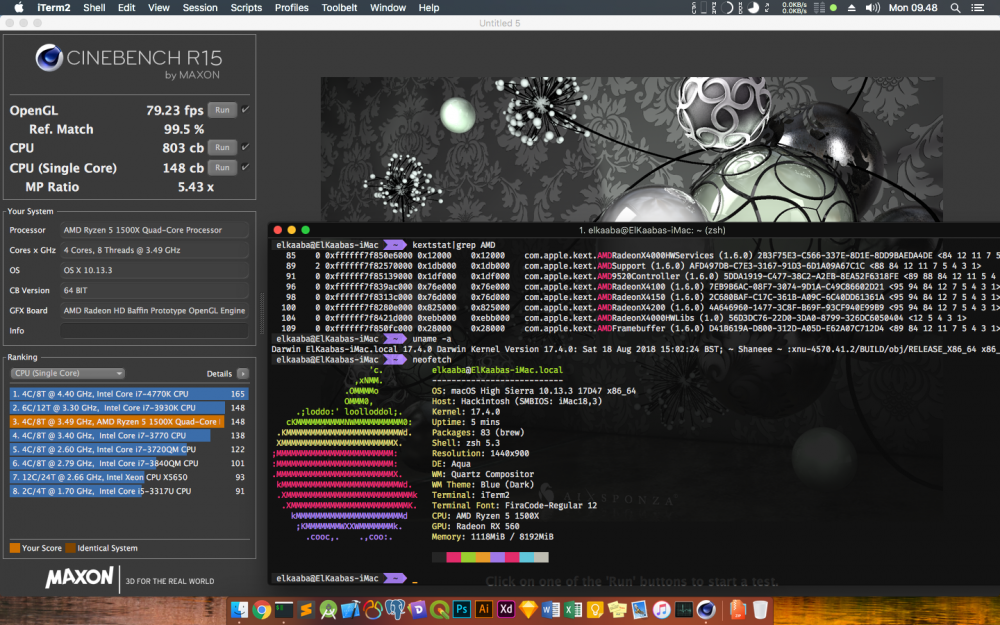Click the date and time in menu bar

point(913,8)
